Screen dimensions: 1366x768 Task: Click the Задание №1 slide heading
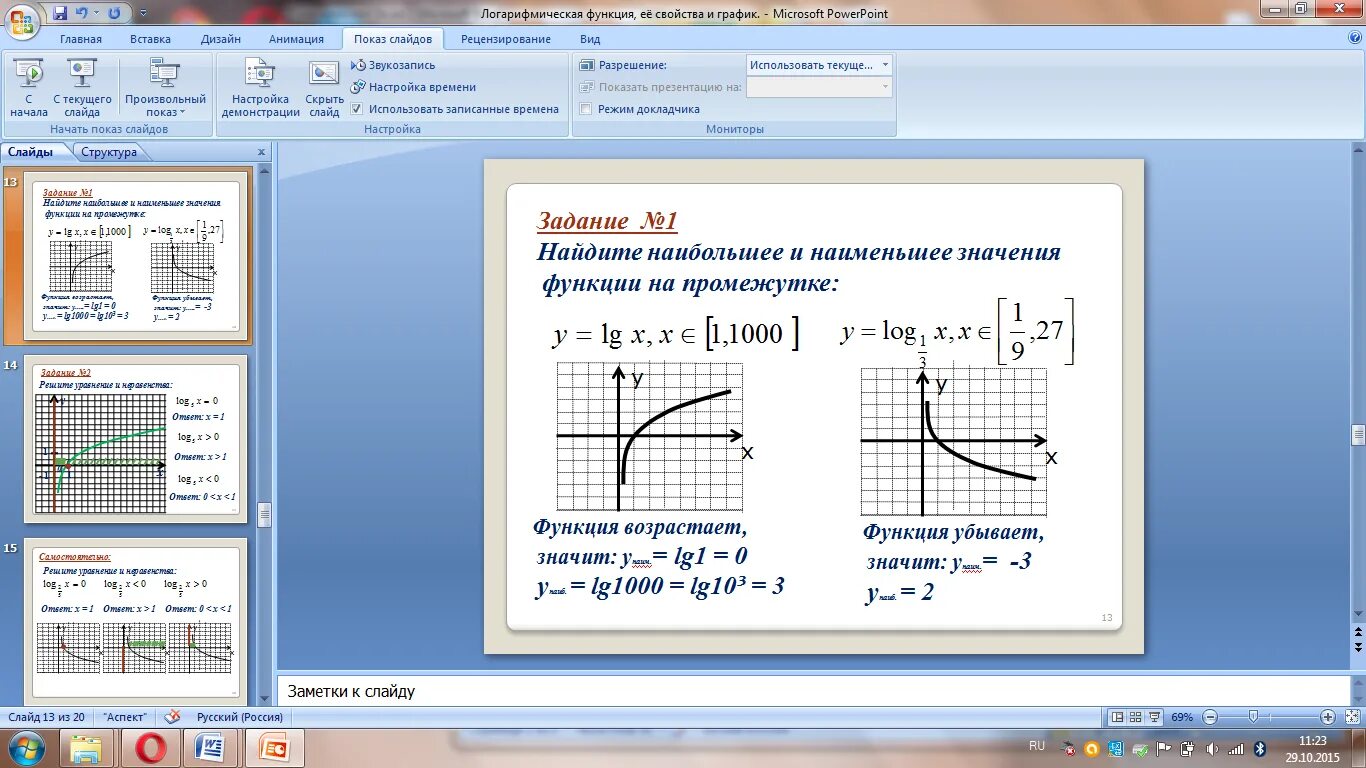point(607,221)
